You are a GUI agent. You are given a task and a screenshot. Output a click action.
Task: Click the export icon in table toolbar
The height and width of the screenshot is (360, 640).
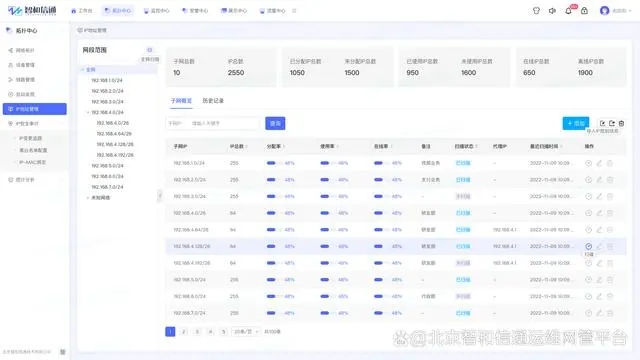coord(612,123)
